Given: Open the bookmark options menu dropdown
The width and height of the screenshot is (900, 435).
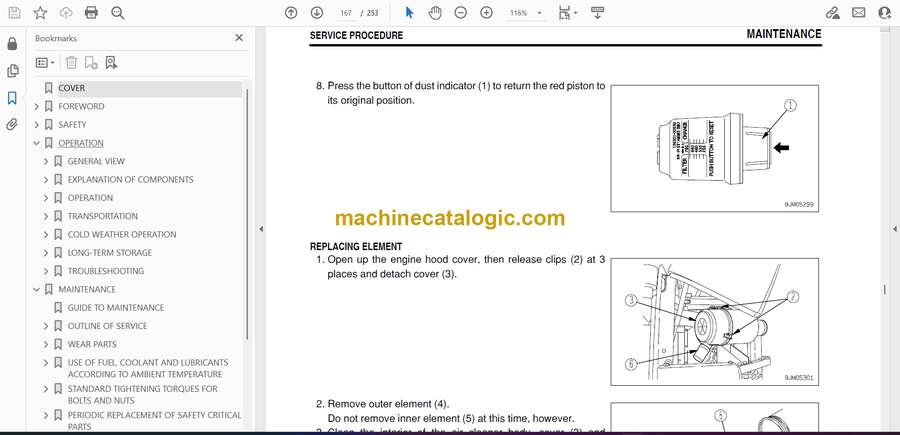Looking at the screenshot, I should 45,63.
